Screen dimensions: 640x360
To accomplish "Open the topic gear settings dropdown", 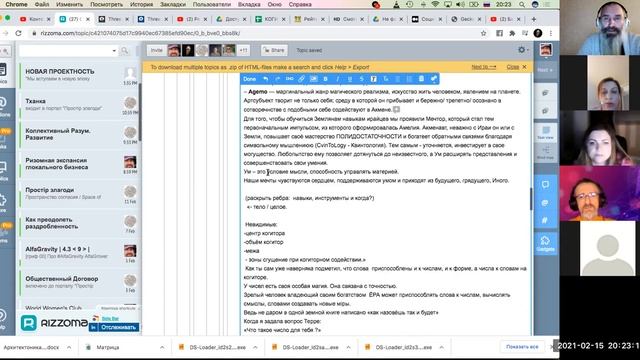I will pos(523,50).
